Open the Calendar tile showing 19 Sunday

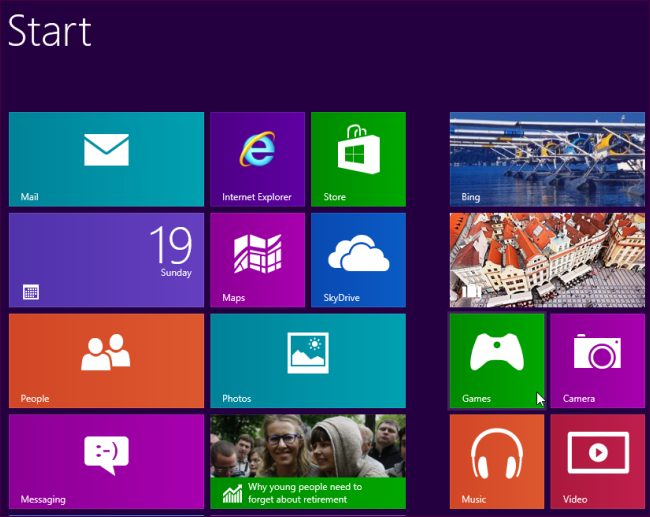(x=106, y=260)
